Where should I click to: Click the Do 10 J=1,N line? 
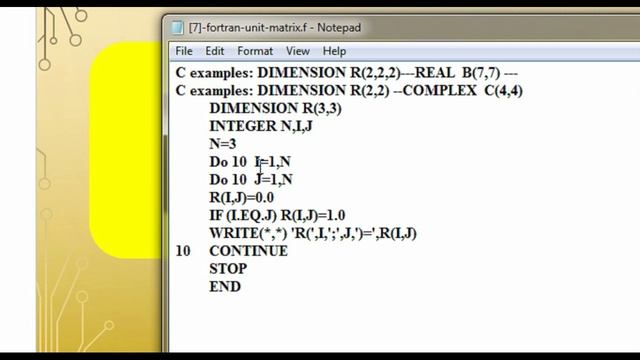coord(251,180)
